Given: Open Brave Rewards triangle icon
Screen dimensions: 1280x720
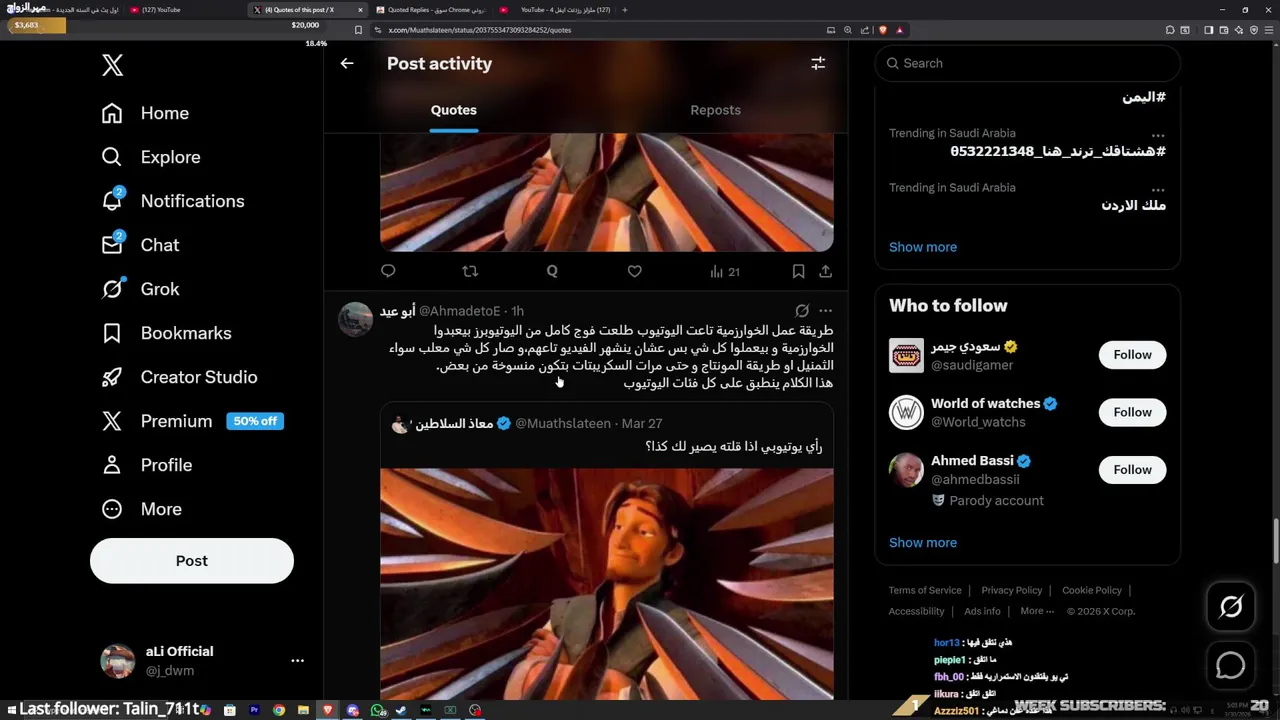Looking at the screenshot, I should [899, 30].
